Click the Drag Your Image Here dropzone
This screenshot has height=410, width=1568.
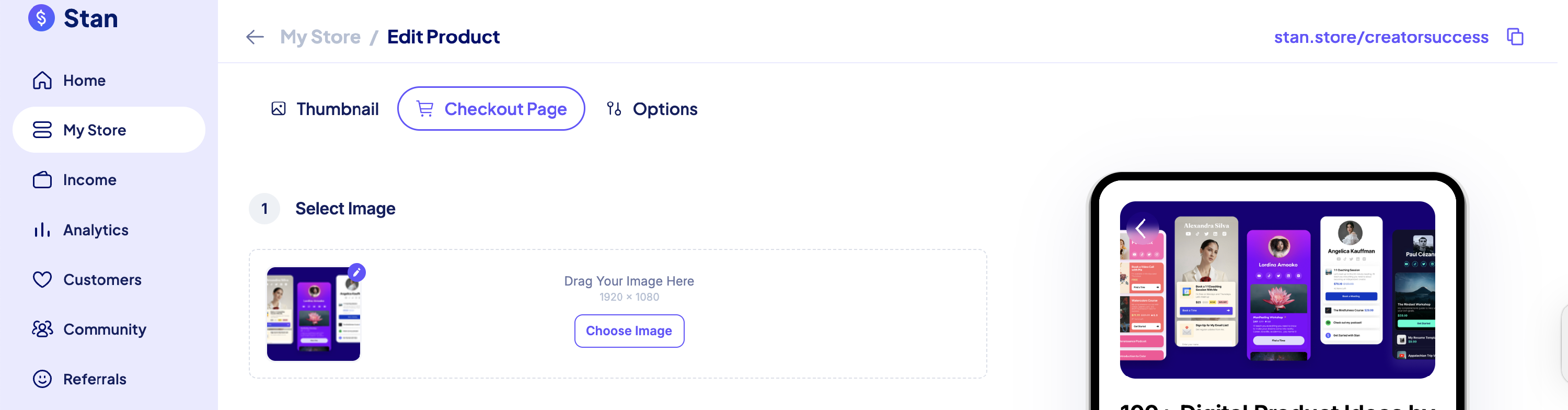(x=628, y=281)
